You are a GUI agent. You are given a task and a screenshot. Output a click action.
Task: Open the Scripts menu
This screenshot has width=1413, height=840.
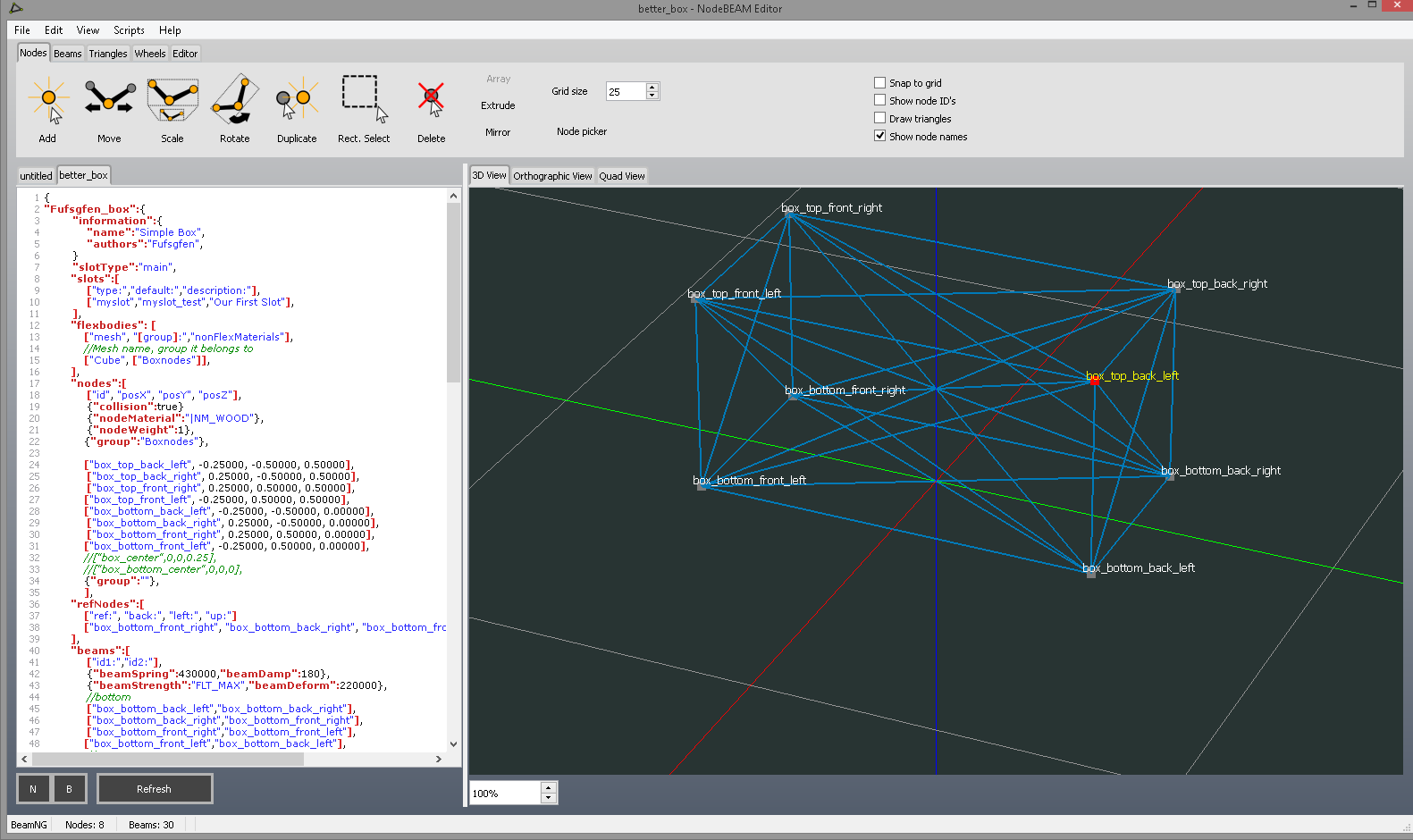tap(129, 30)
